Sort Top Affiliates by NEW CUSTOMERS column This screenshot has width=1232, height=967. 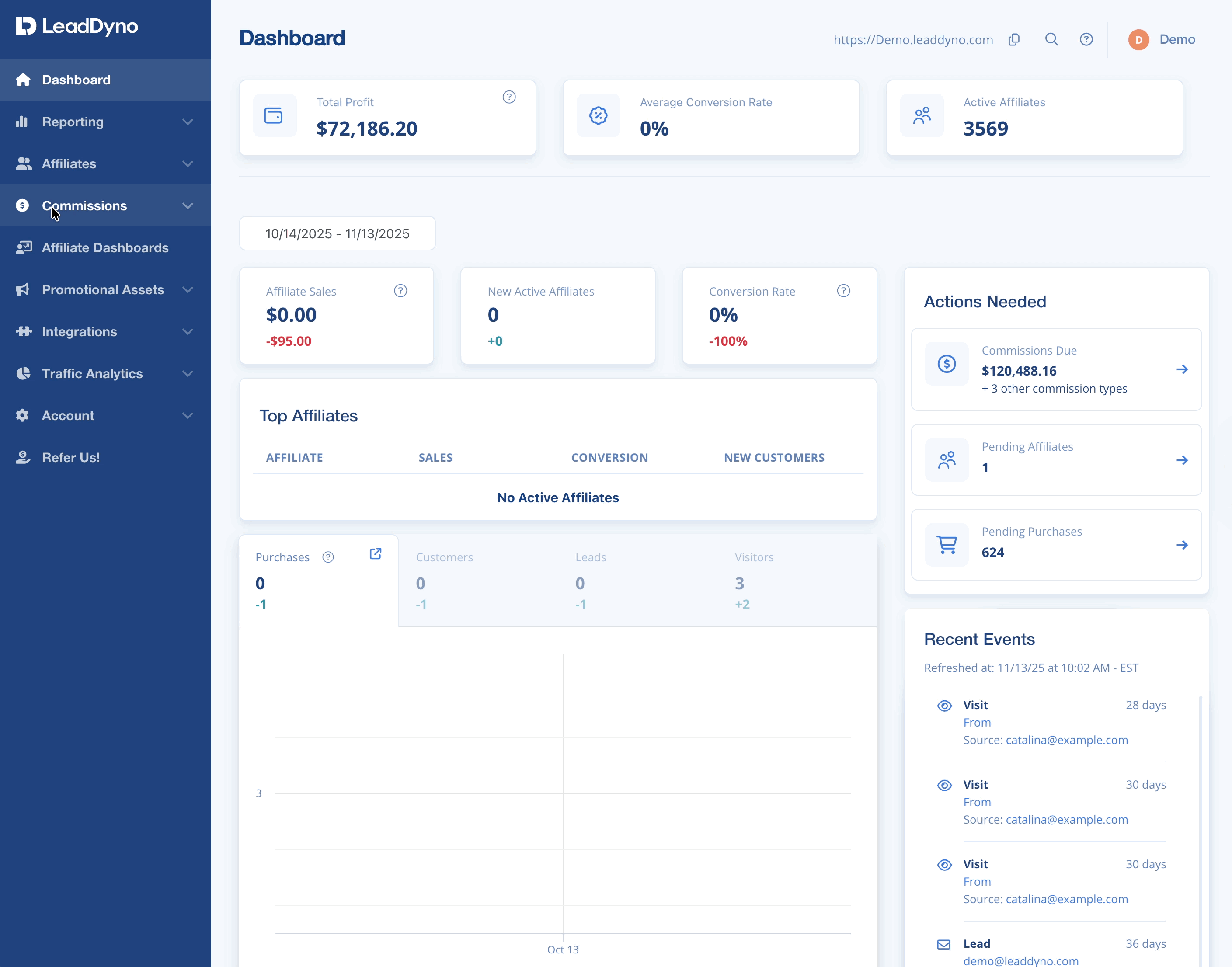tap(774, 457)
